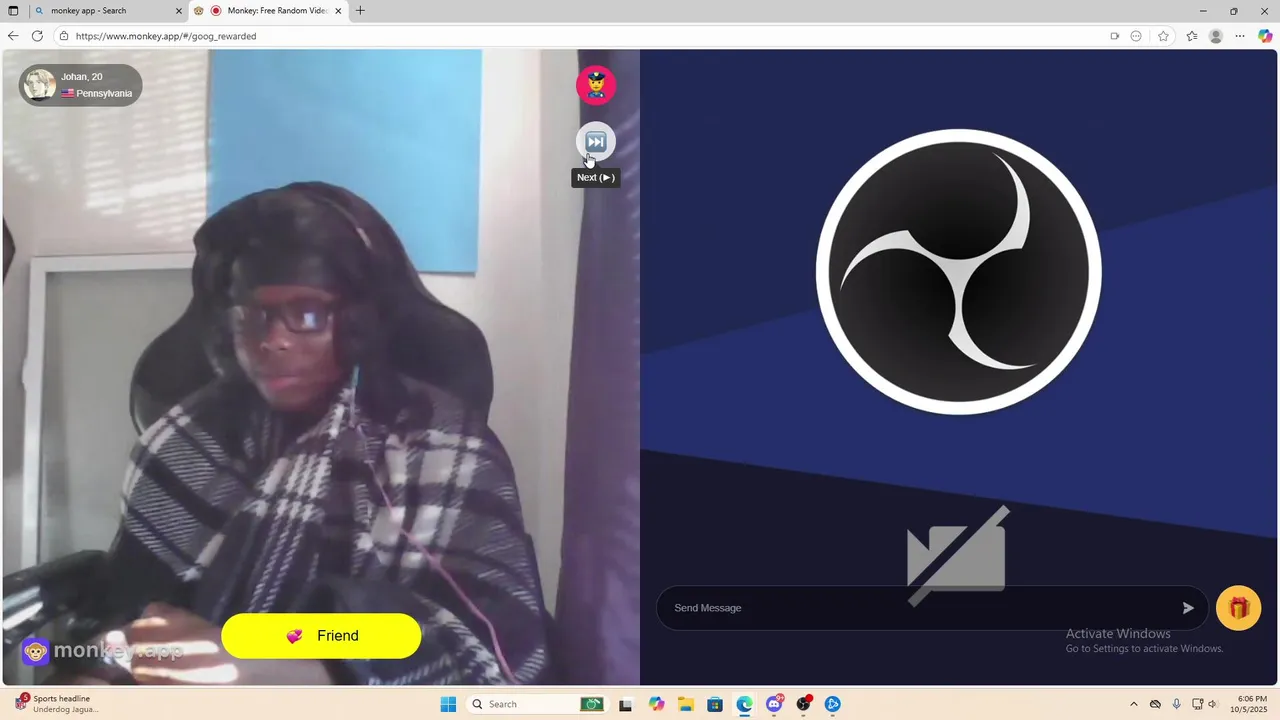Open OBS Studio from the taskbar
Image resolution: width=1280 pixels, height=720 pixels.
click(x=803, y=704)
